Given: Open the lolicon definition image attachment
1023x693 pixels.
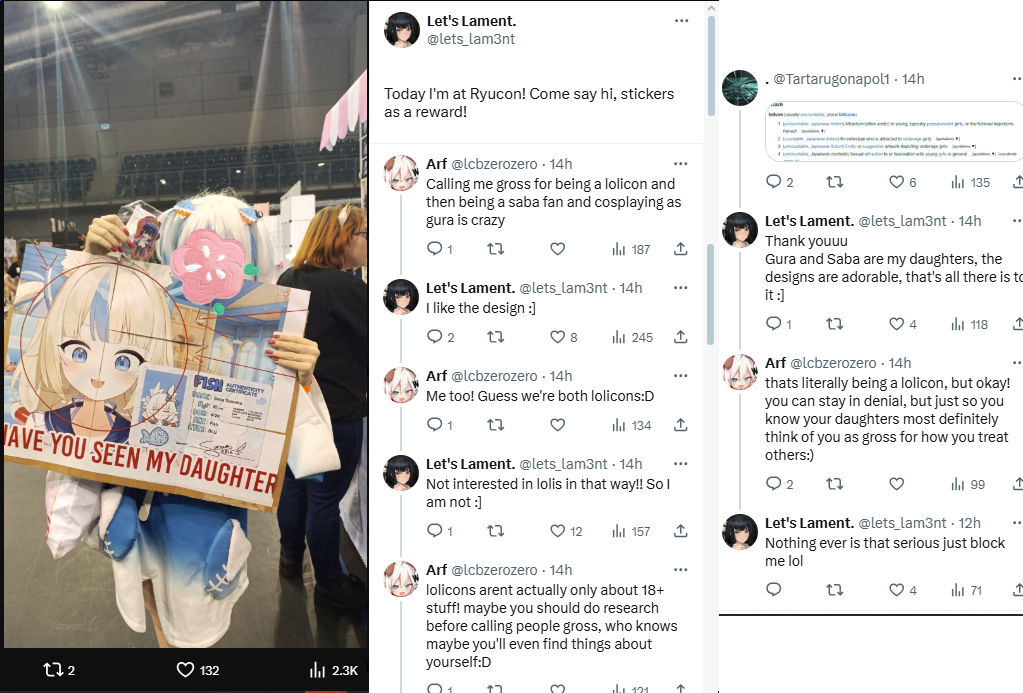Looking at the screenshot, I should tap(893, 131).
